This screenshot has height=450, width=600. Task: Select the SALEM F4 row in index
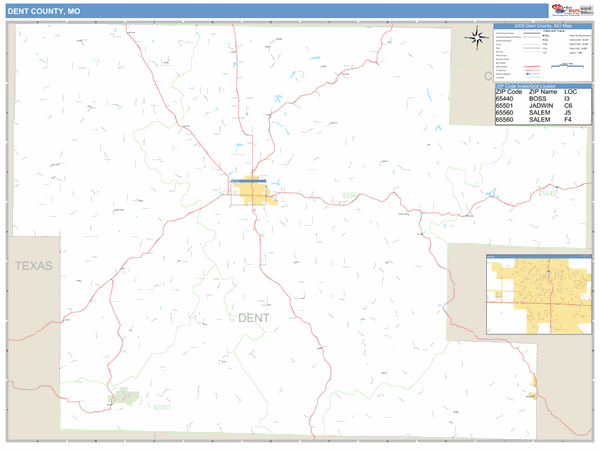click(x=543, y=120)
